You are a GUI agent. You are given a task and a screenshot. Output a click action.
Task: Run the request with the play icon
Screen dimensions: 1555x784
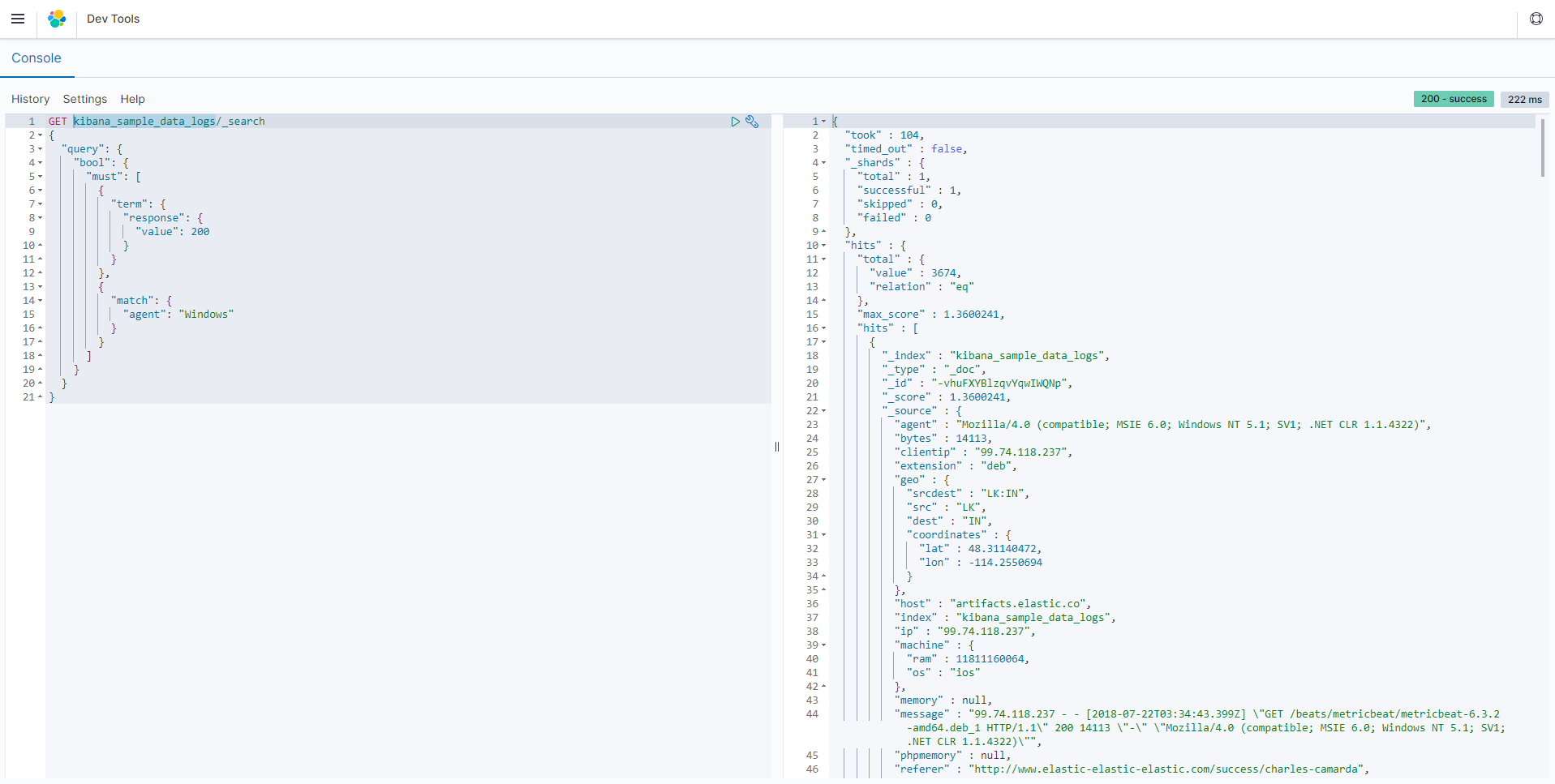pyautogui.click(x=735, y=122)
